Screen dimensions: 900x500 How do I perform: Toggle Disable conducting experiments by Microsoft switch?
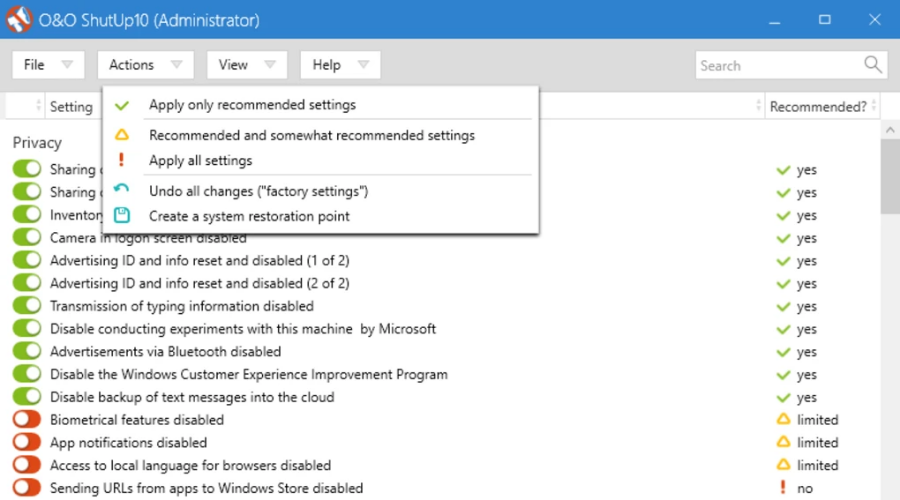[27, 328]
